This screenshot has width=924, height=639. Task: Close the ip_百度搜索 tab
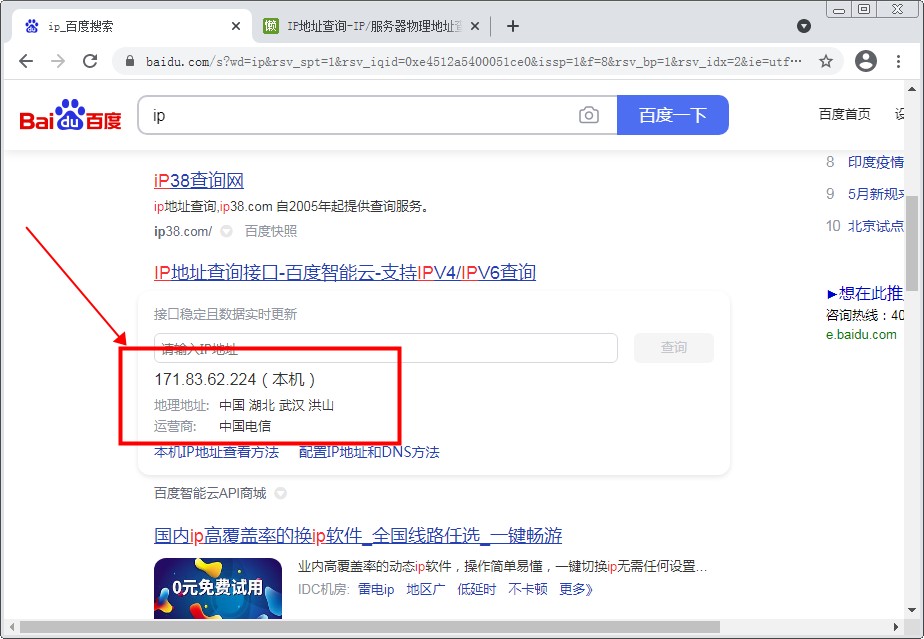pyautogui.click(x=236, y=26)
